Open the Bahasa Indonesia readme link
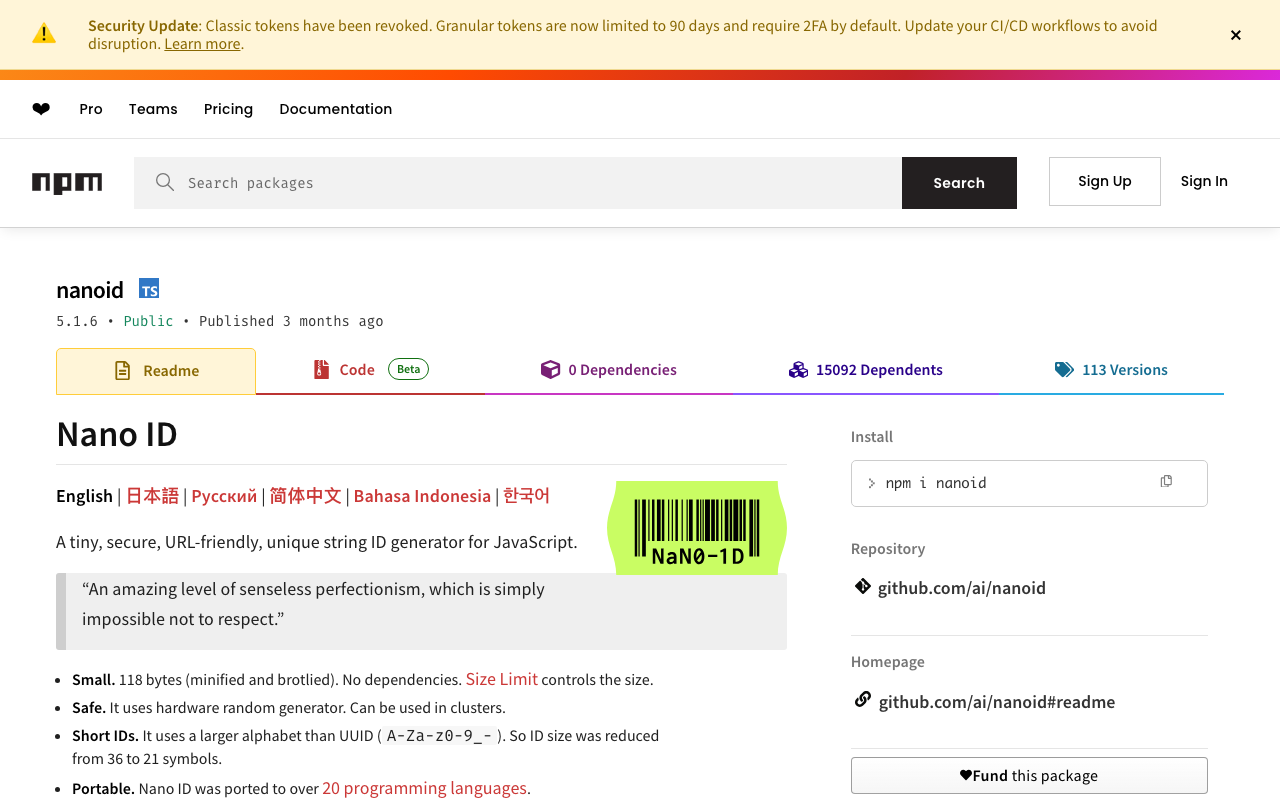This screenshot has width=1280, height=800. click(x=422, y=496)
